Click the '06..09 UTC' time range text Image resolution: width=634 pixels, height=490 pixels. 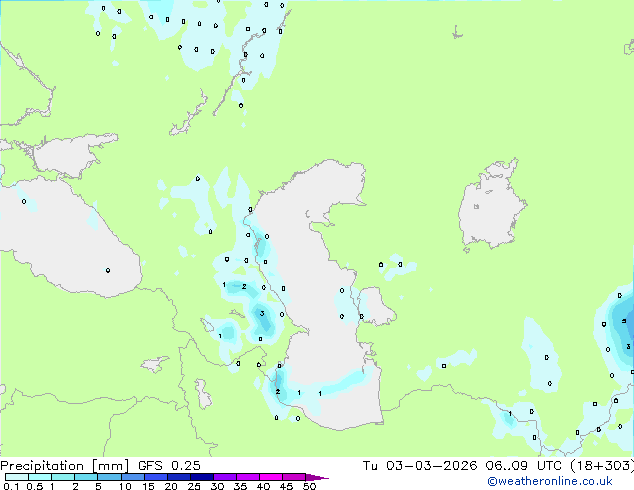tap(524, 466)
